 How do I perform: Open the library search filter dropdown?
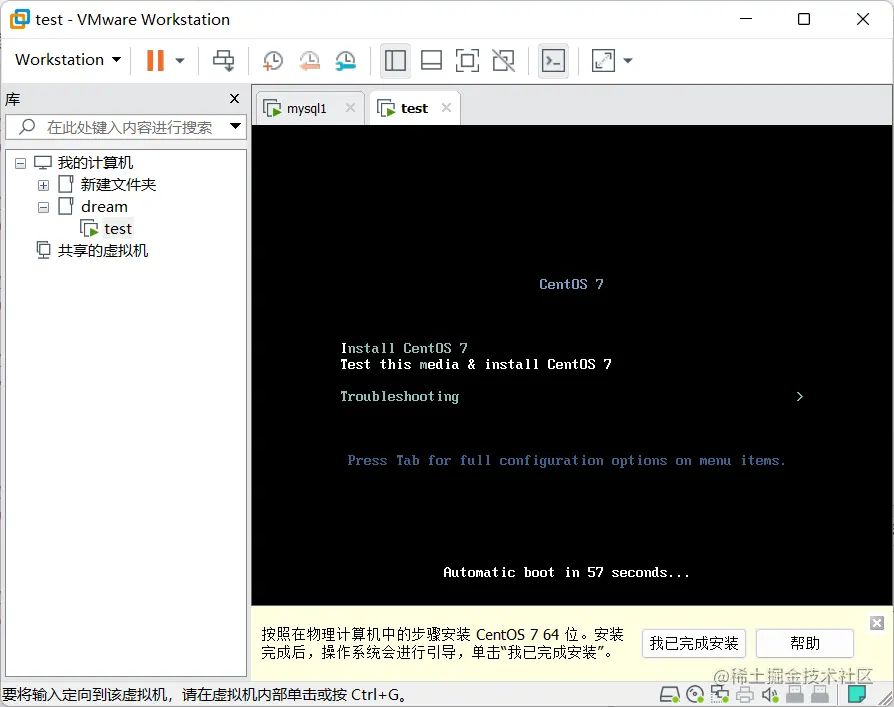[x=235, y=126]
